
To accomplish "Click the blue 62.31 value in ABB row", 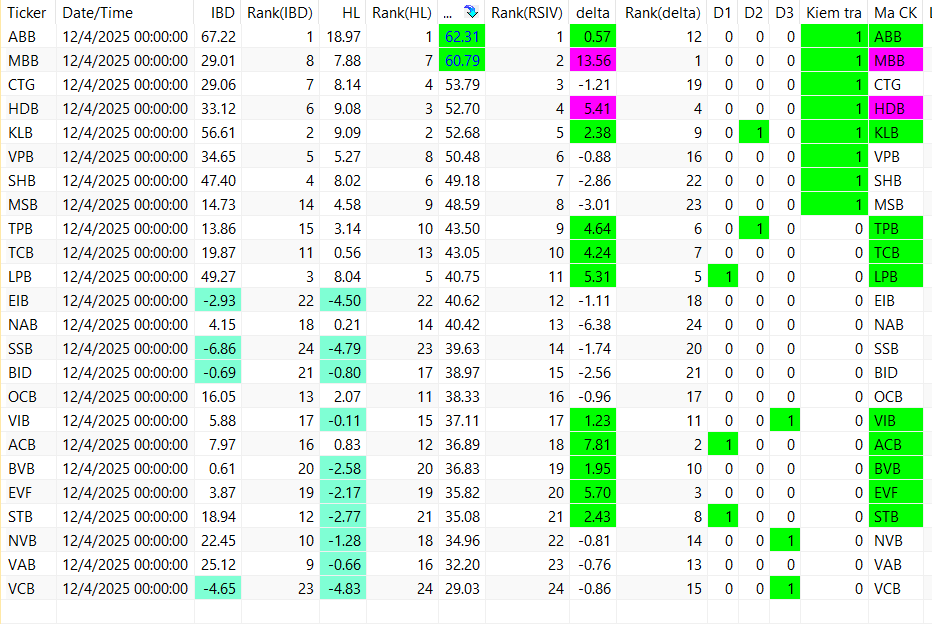I will [x=462, y=37].
